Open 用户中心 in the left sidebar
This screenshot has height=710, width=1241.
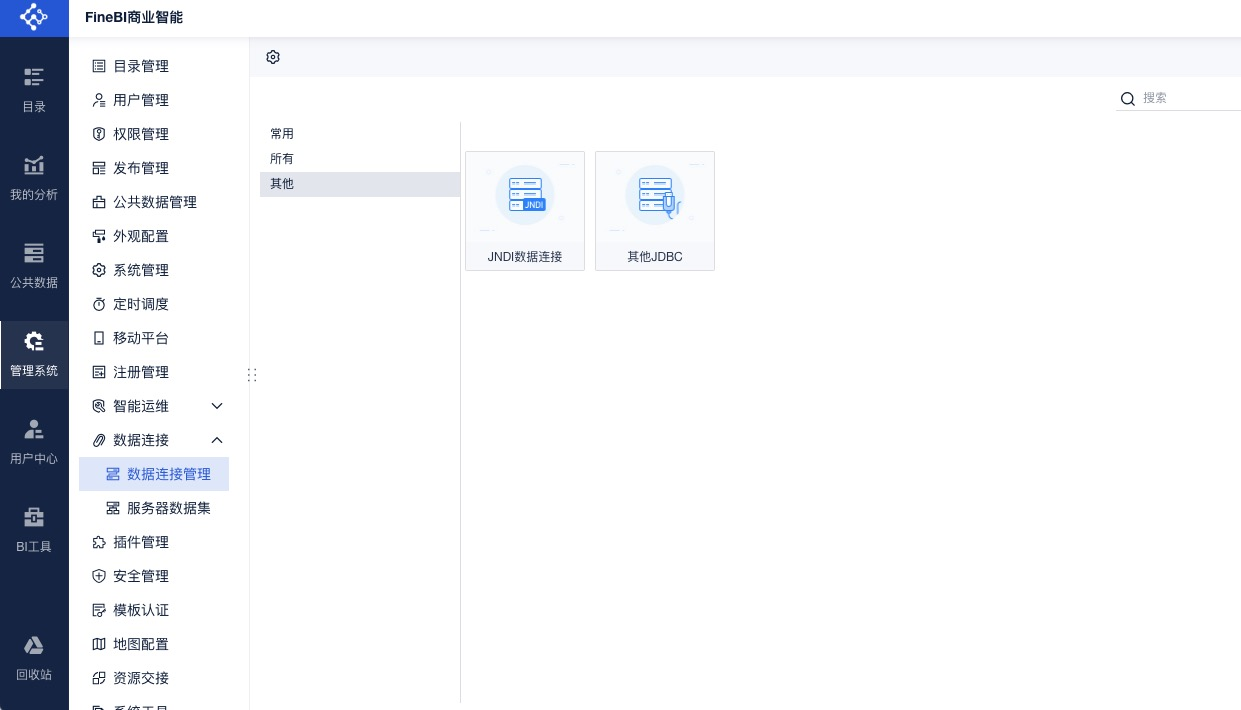[x=34, y=442]
